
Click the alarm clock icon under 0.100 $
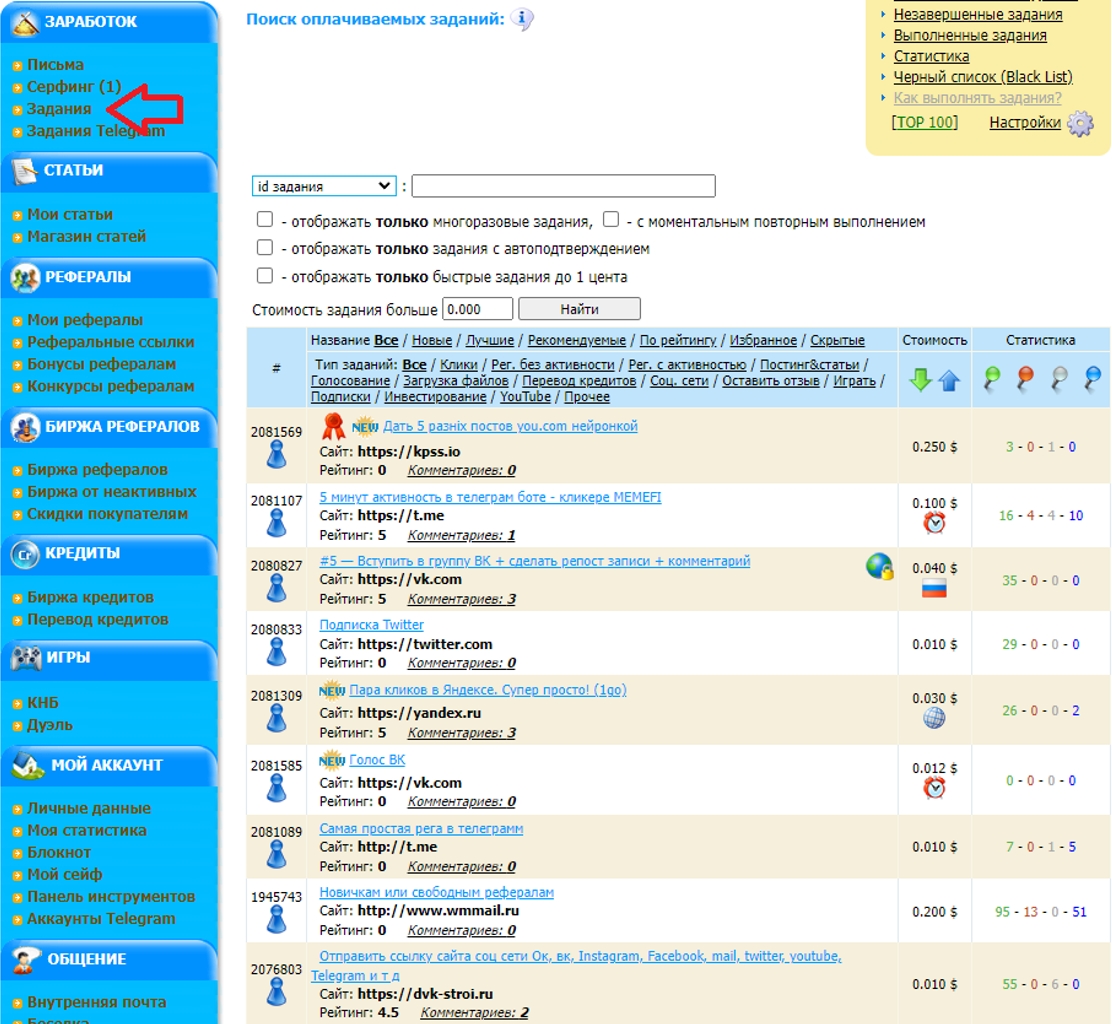coord(934,523)
